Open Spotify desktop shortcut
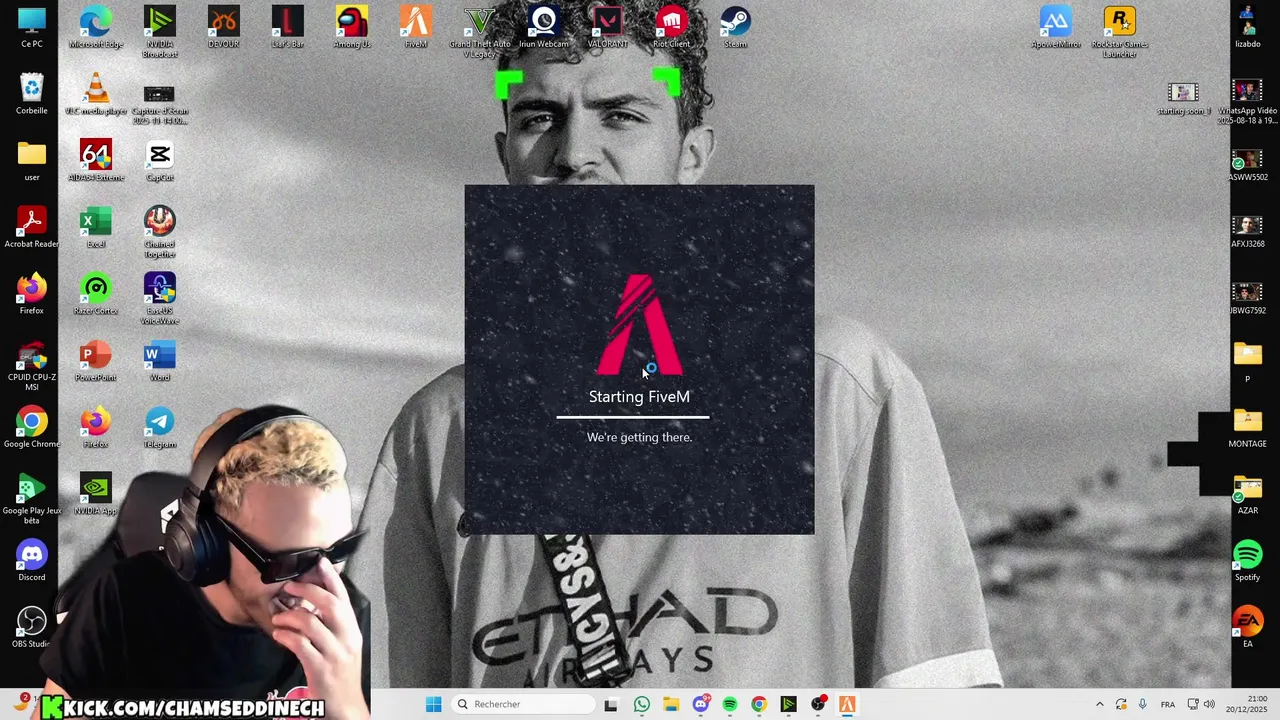The width and height of the screenshot is (1280, 720). (x=1247, y=561)
